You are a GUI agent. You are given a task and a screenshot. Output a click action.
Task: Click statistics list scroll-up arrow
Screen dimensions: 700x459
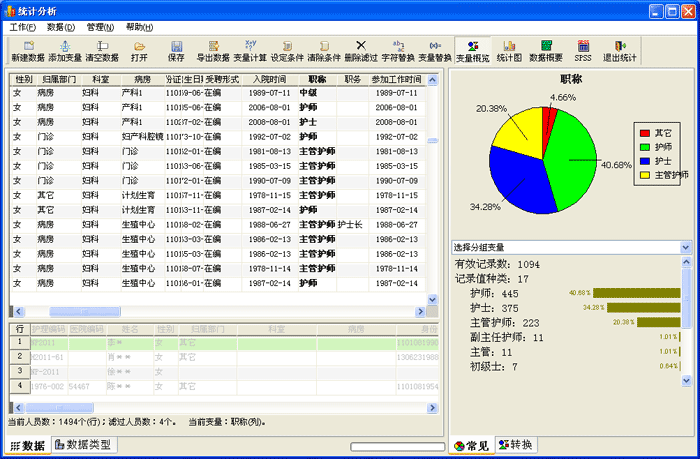pyautogui.click(x=687, y=262)
